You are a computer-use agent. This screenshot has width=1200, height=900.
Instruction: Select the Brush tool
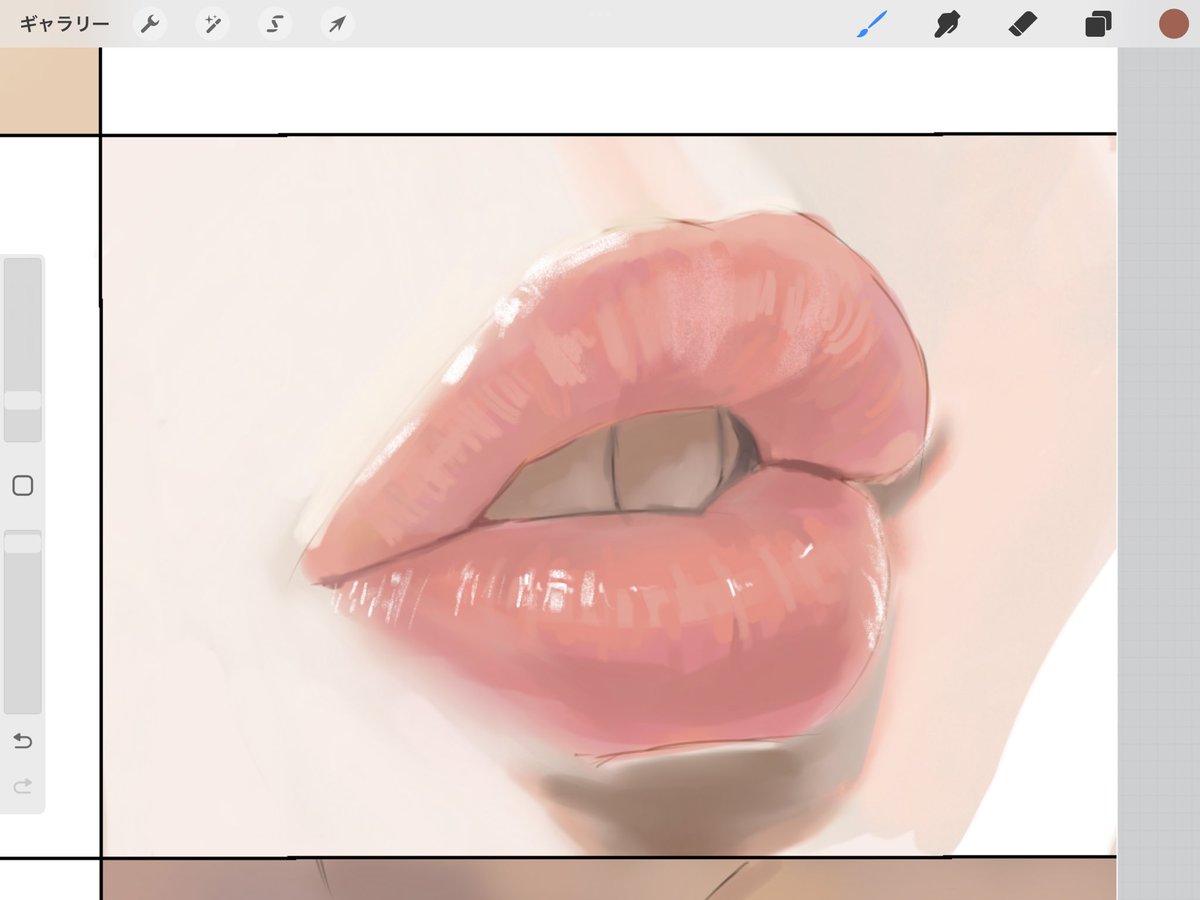[x=872, y=24]
